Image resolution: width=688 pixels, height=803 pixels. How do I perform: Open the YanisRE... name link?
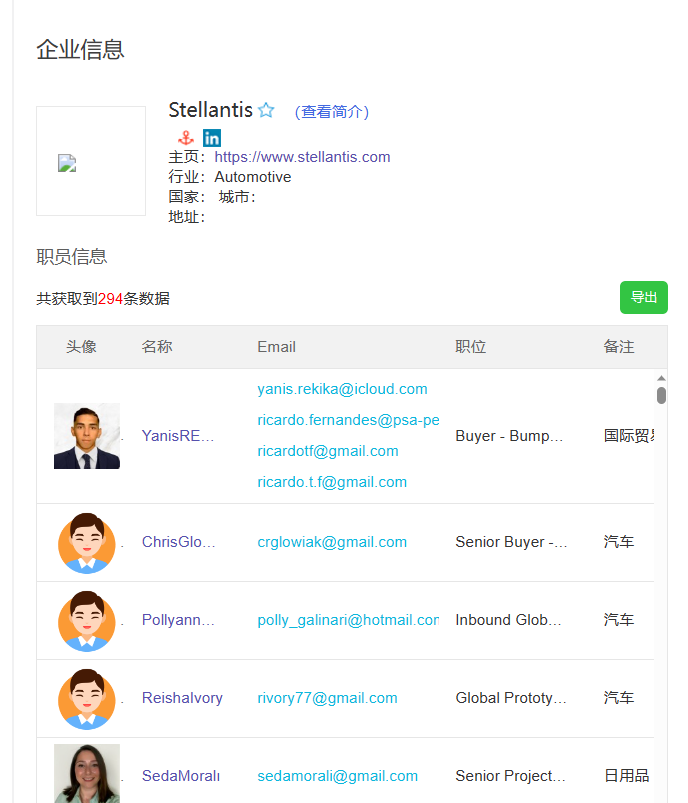coord(178,436)
